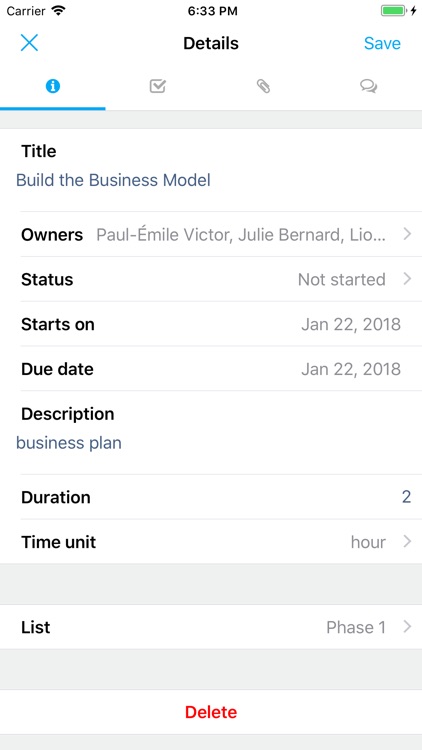Open the Time unit chevron
Screen dimensions: 422x750
(x=407, y=541)
